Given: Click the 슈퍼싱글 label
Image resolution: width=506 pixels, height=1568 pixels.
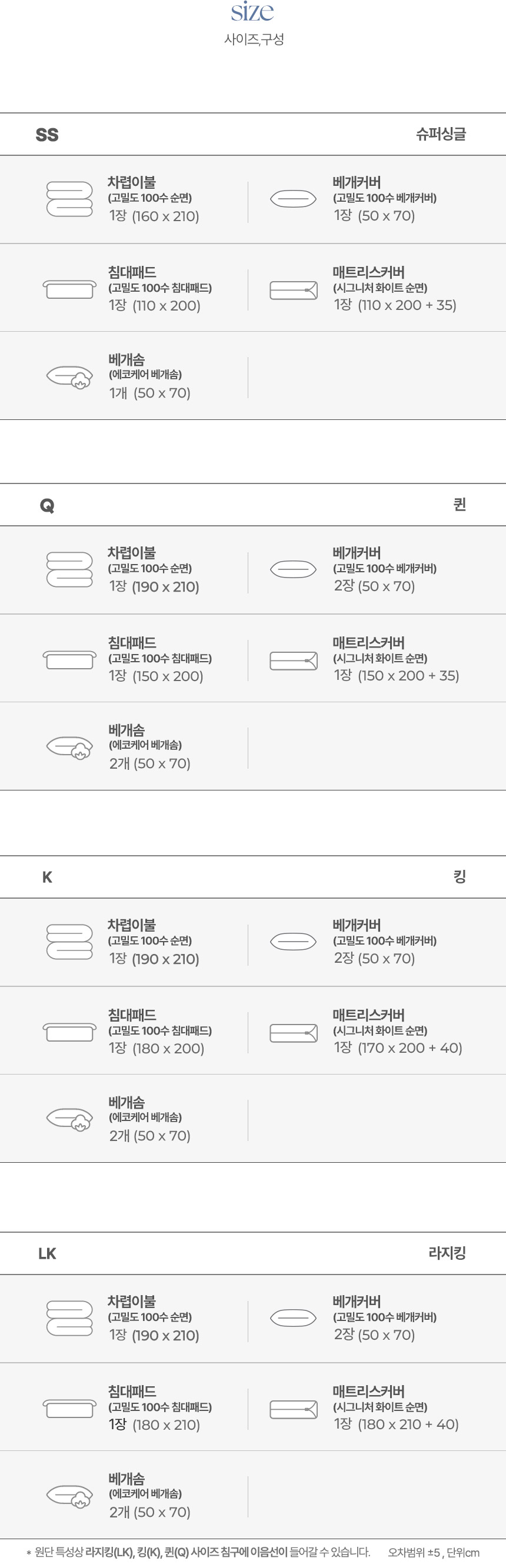Looking at the screenshot, I should pyautogui.click(x=441, y=134).
